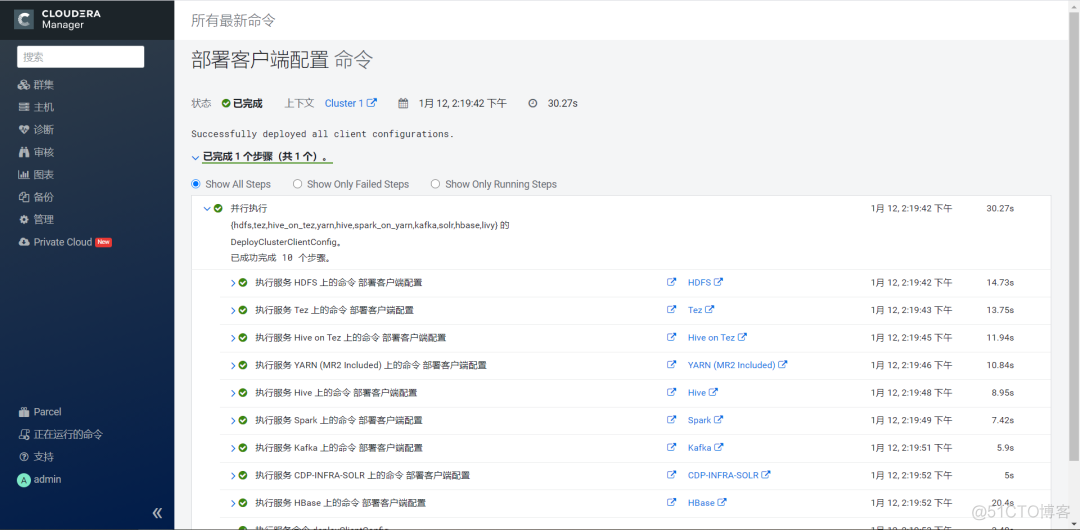
Task: Open the command details icon in the HDFS row
Action: [672, 282]
